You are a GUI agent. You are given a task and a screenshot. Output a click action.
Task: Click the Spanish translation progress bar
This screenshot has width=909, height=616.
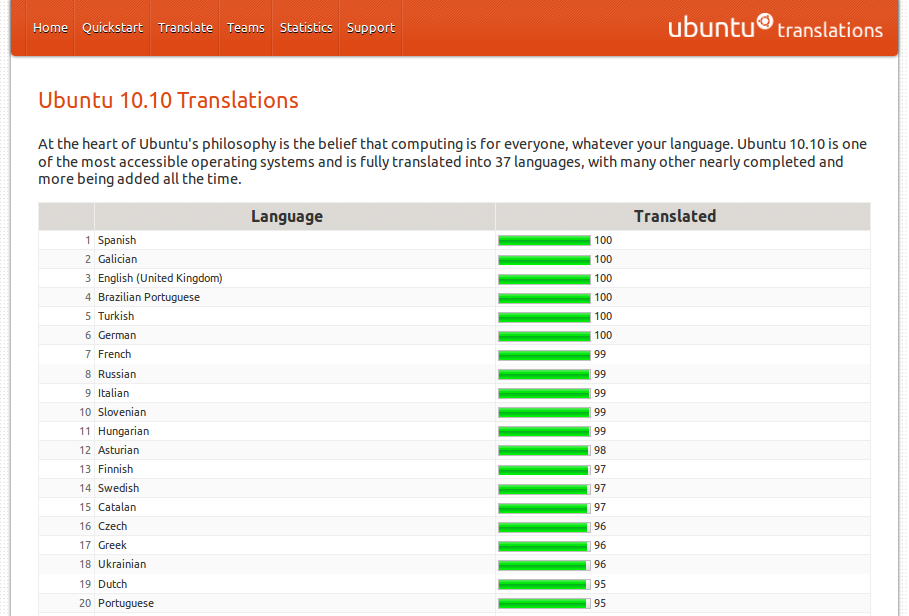click(544, 240)
